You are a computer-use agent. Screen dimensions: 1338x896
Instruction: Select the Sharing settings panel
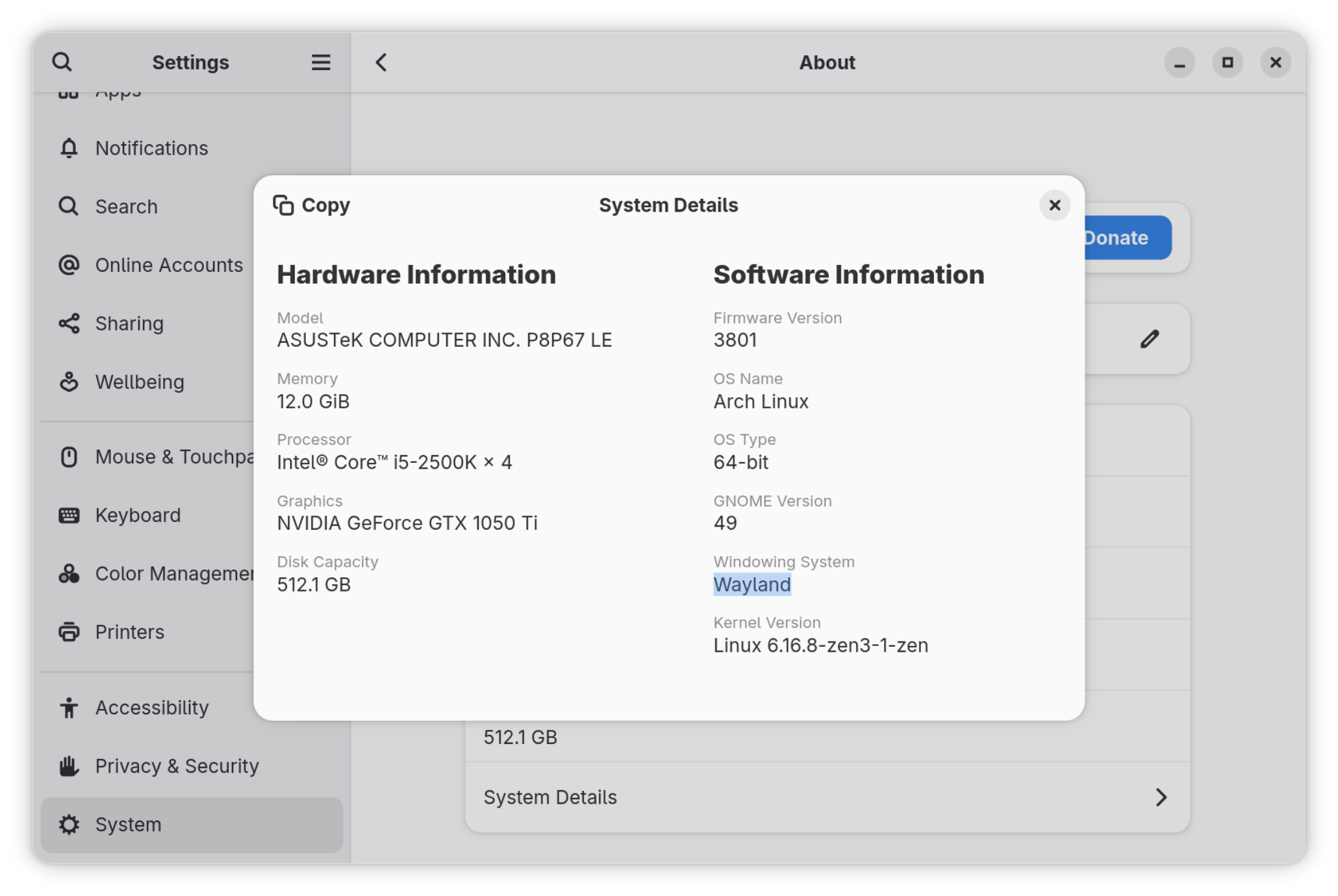point(129,323)
